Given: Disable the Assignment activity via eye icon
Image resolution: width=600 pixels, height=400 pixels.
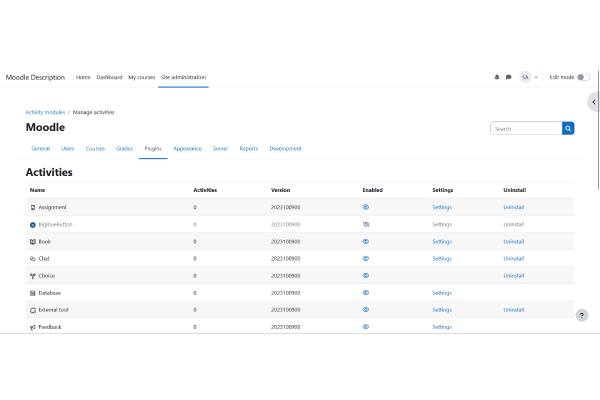Looking at the screenshot, I should (x=366, y=207).
